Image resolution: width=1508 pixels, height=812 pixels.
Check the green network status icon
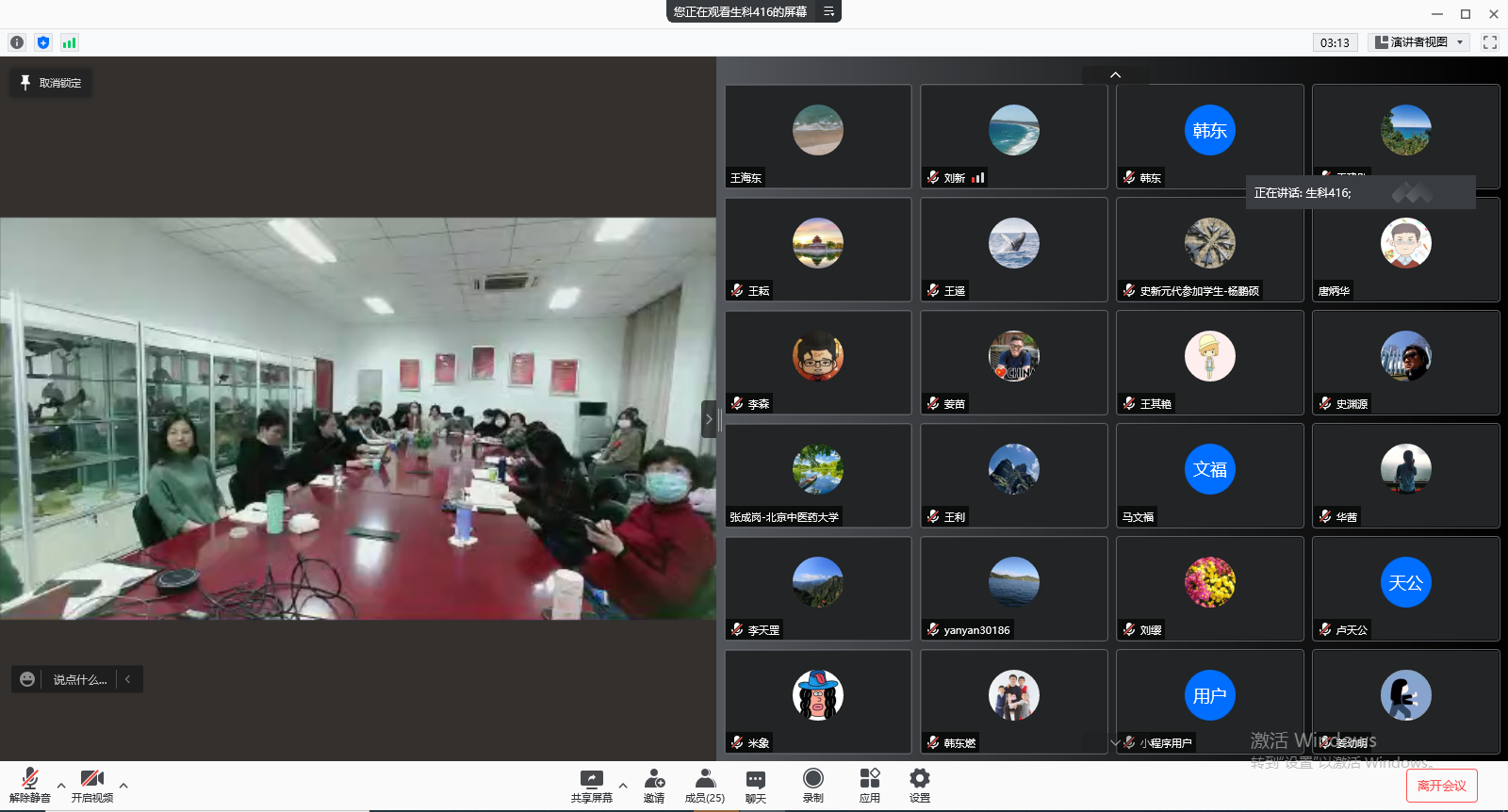pyautogui.click(x=69, y=42)
